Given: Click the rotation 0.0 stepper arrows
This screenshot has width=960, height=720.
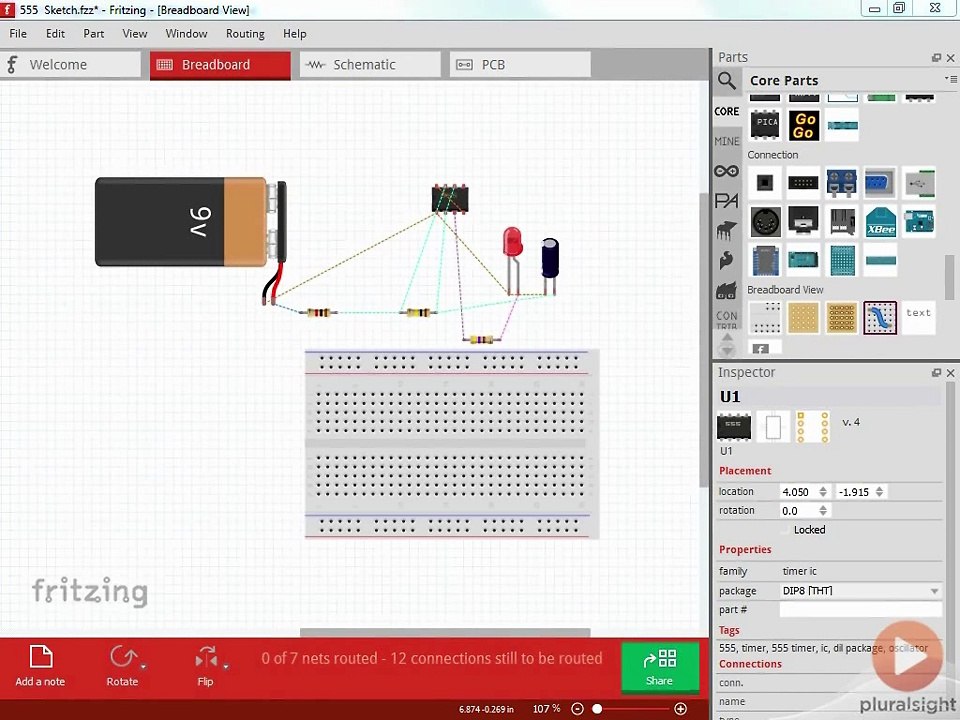Looking at the screenshot, I should 823,510.
